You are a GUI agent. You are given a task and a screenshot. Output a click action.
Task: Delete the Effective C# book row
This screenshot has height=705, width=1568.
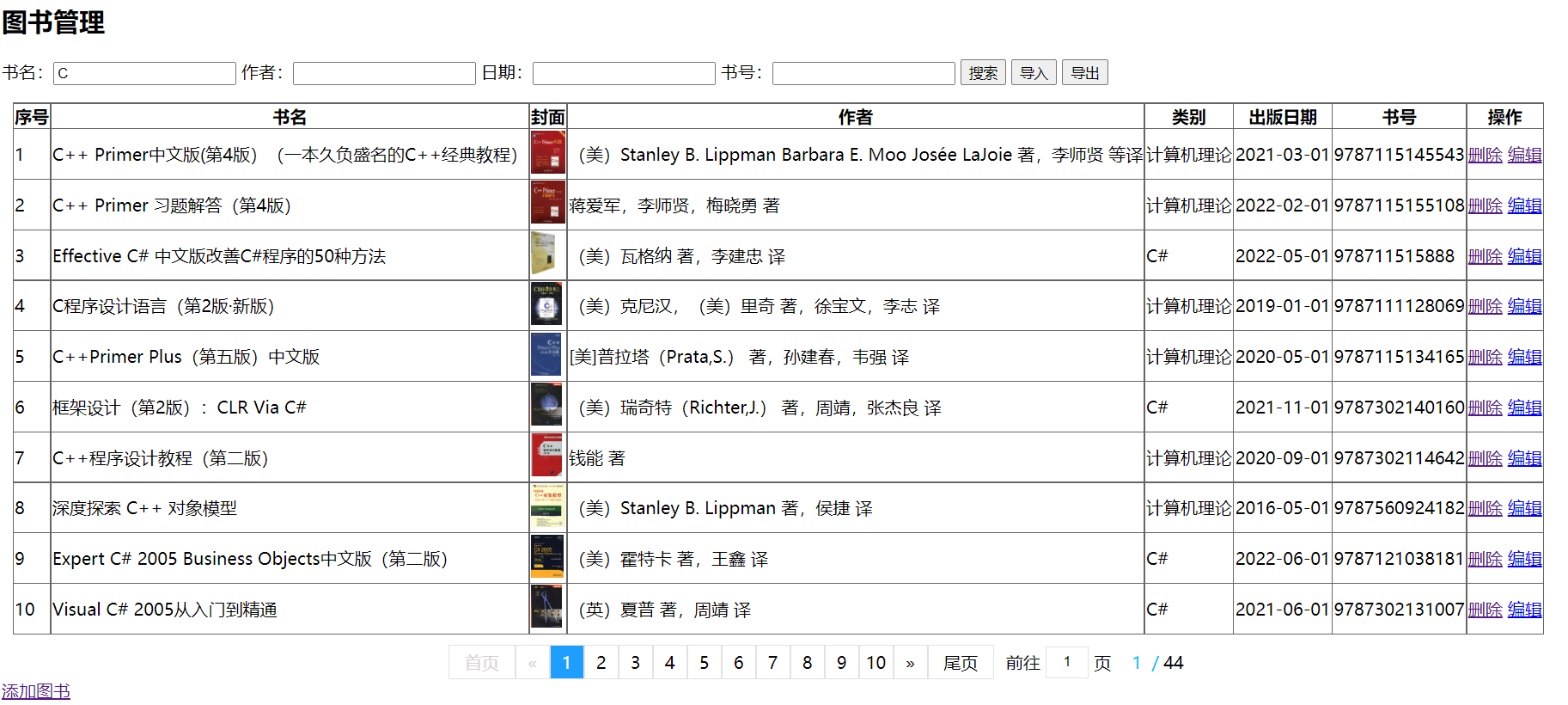[x=1485, y=256]
